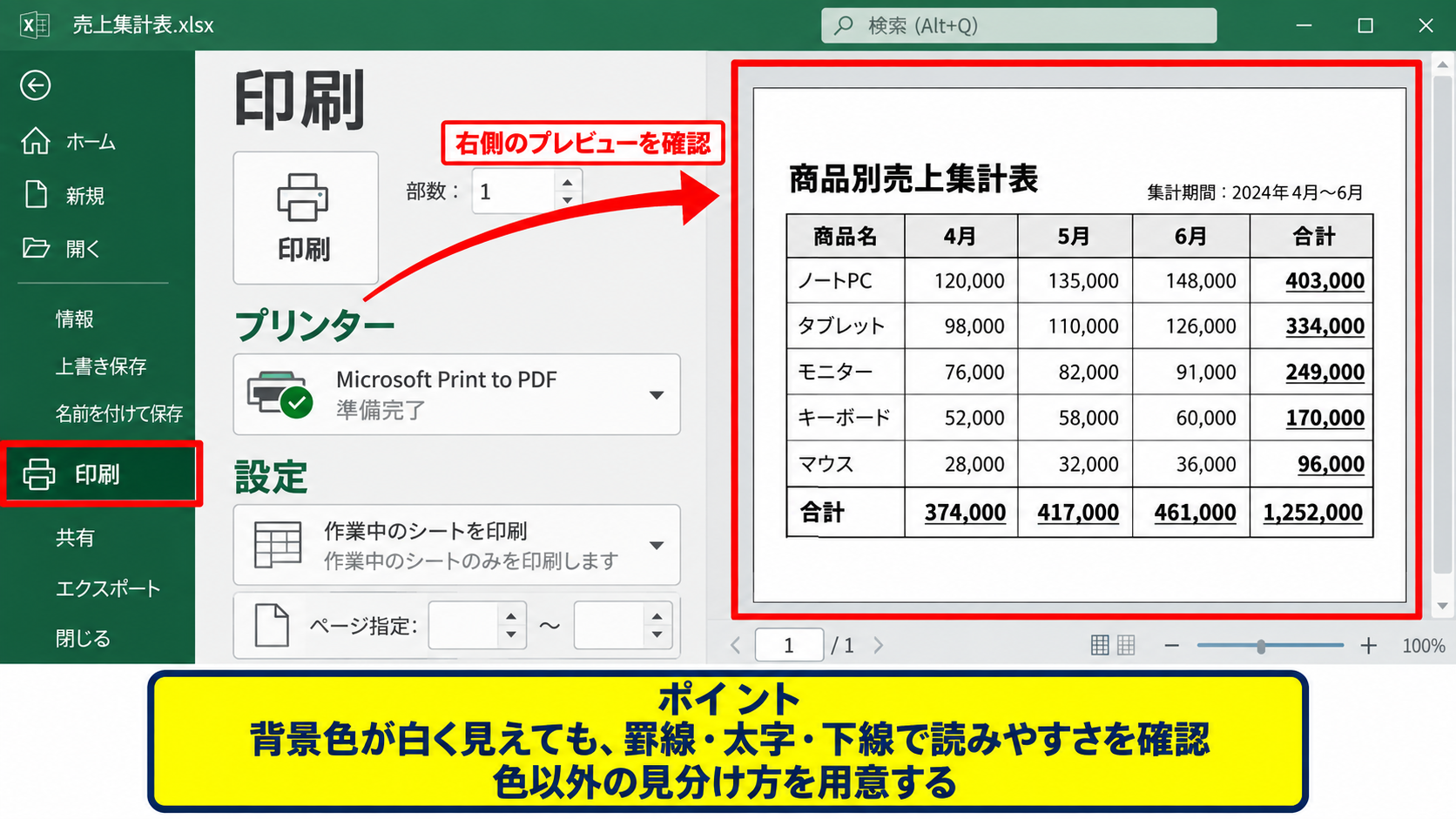Image resolution: width=1456 pixels, height=819 pixels.
Task: Zoom out with the minus button
Action: pos(1172,646)
